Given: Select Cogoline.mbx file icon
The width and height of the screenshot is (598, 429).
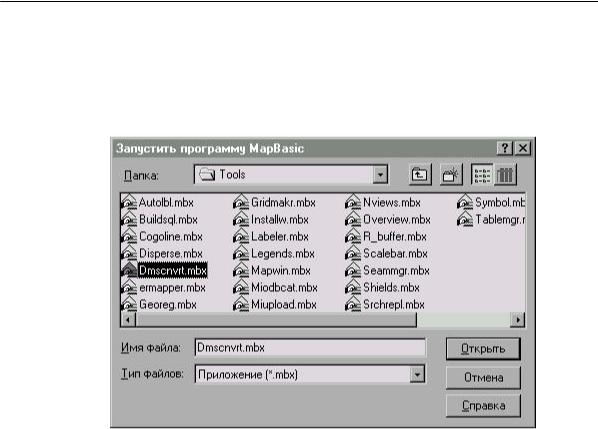Looking at the screenshot, I should tap(129, 236).
